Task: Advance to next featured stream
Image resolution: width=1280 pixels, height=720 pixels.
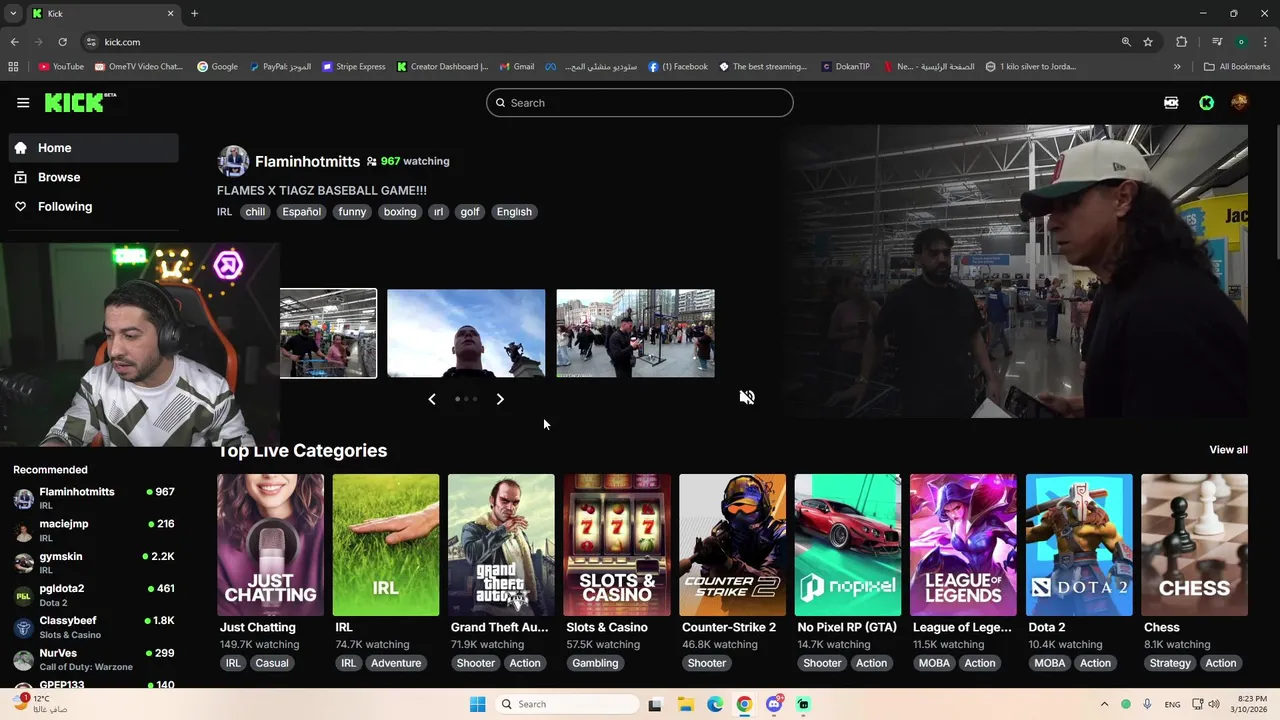Action: click(x=500, y=399)
